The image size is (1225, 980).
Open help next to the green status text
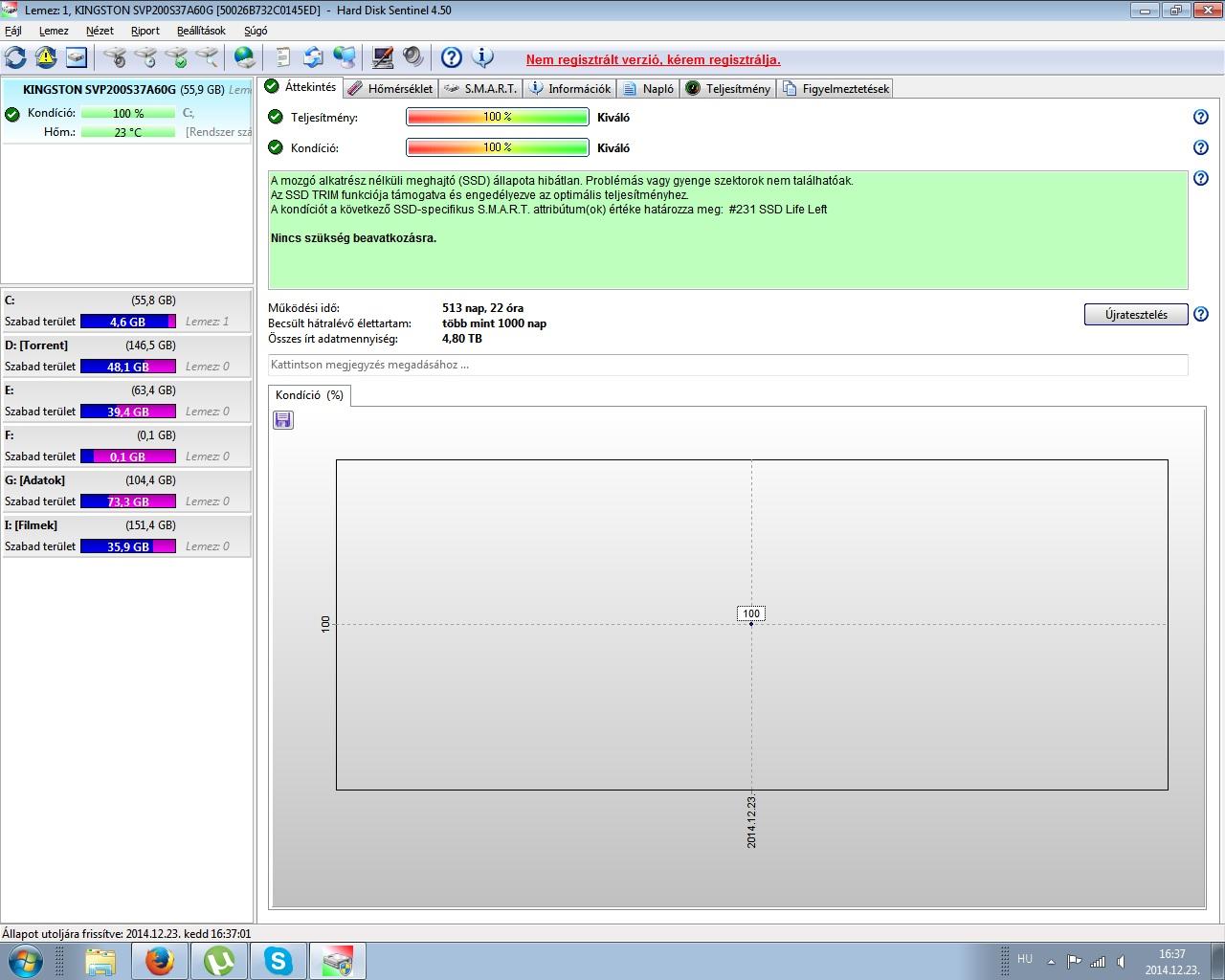[x=1201, y=178]
